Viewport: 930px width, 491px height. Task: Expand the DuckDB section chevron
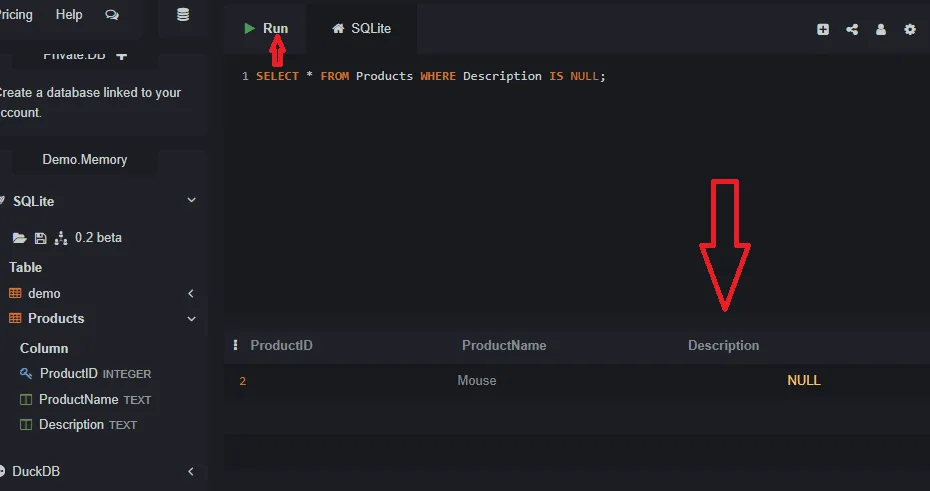click(x=191, y=472)
